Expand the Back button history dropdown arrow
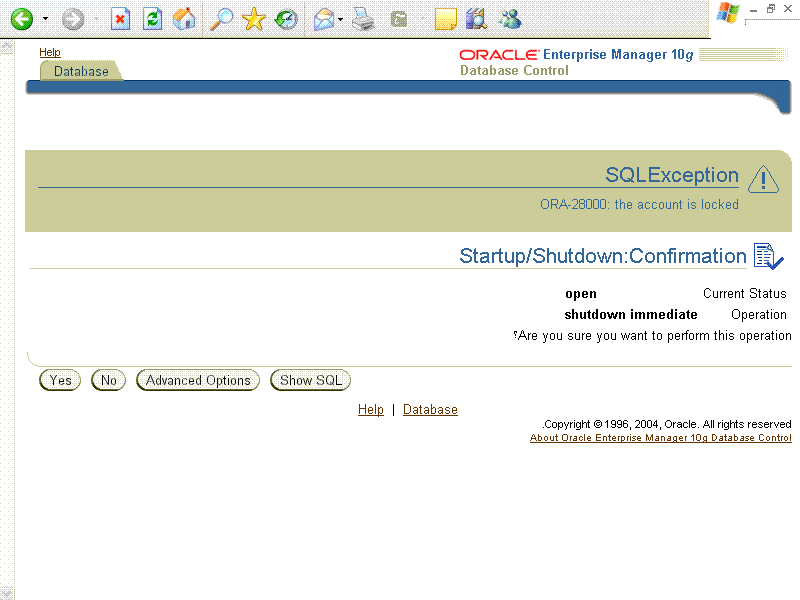This screenshot has height=600, width=800. point(45,19)
